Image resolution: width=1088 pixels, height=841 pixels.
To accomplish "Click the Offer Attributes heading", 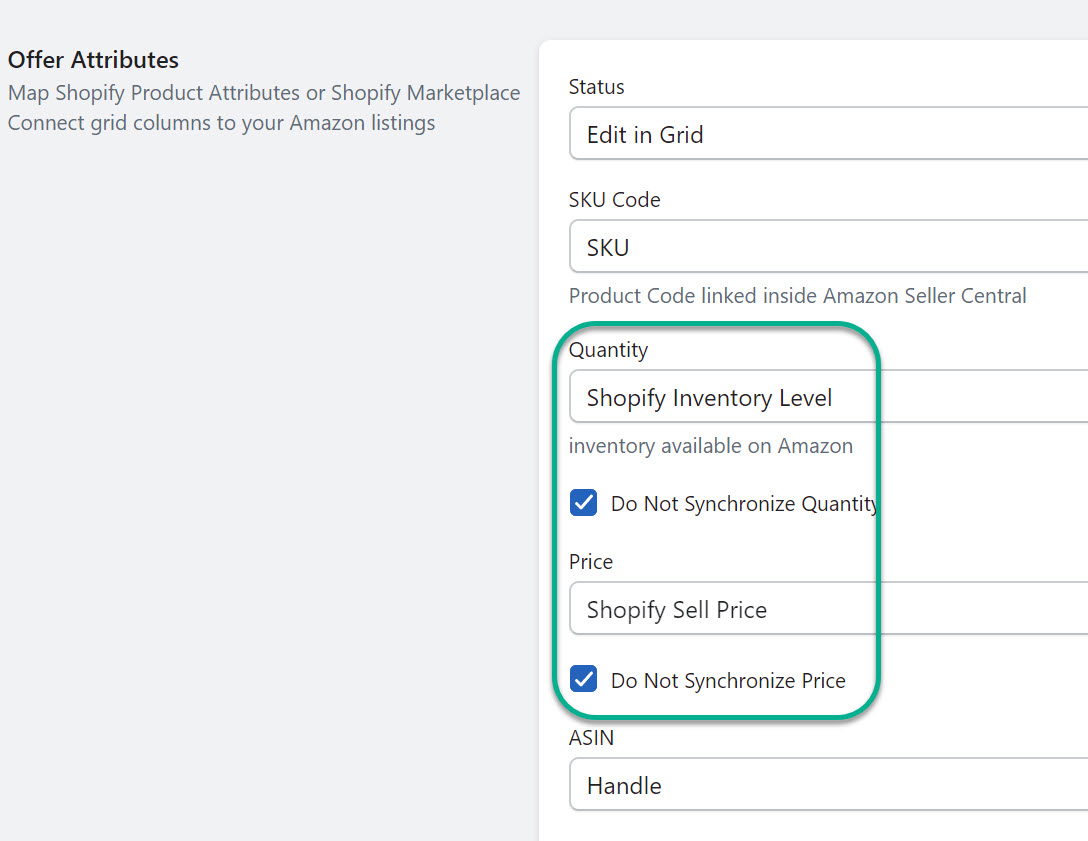I will tap(93, 59).
